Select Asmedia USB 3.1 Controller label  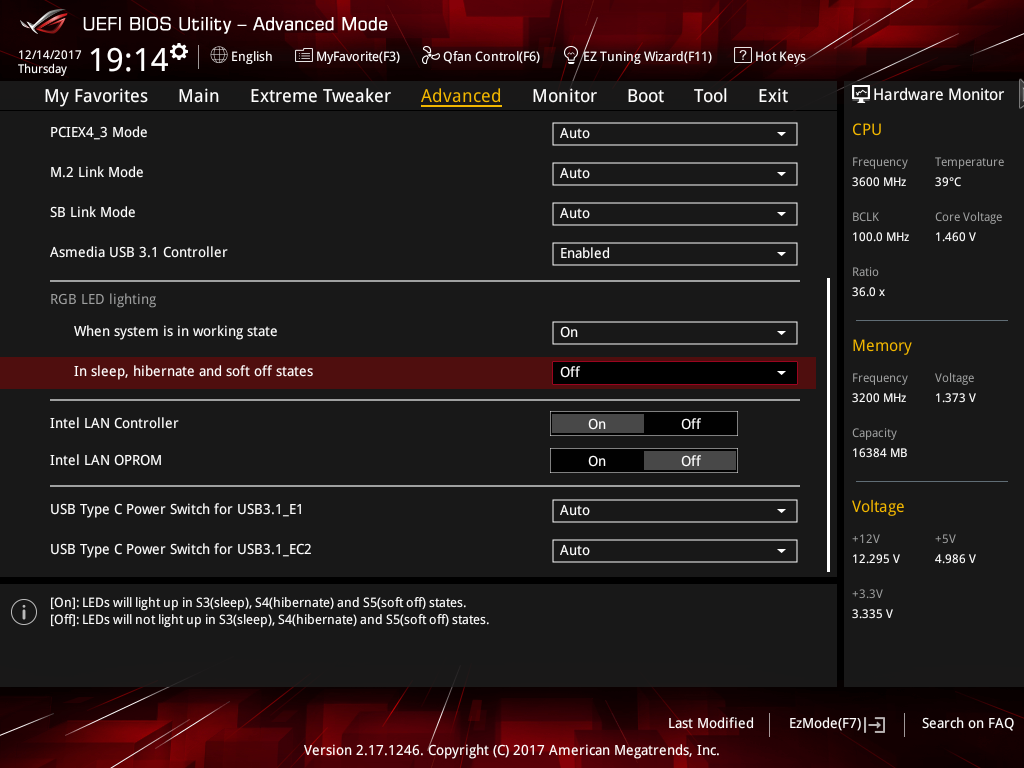(x=138, y=252)
